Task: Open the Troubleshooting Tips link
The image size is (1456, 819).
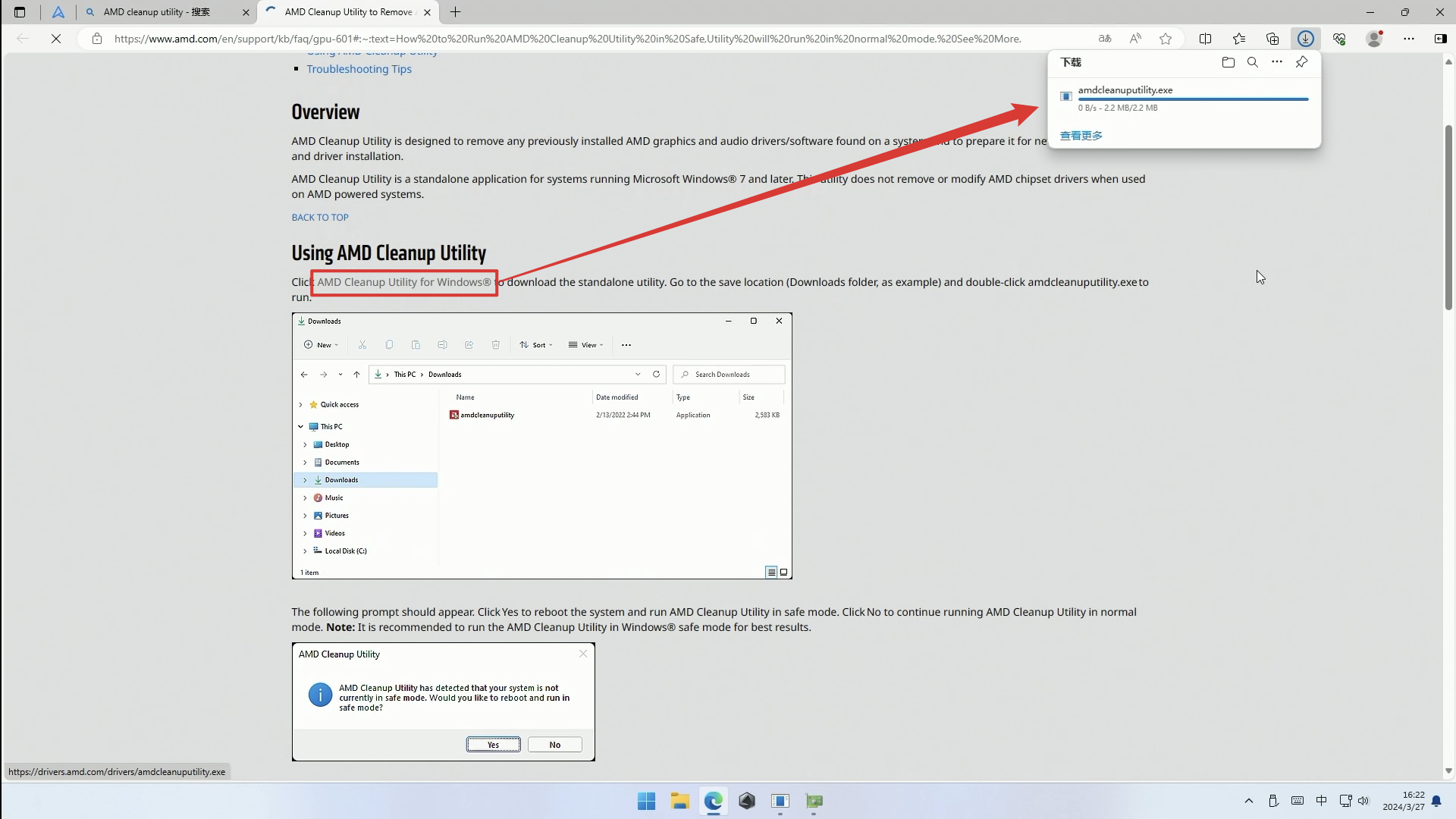Action: tap(359, 69)
